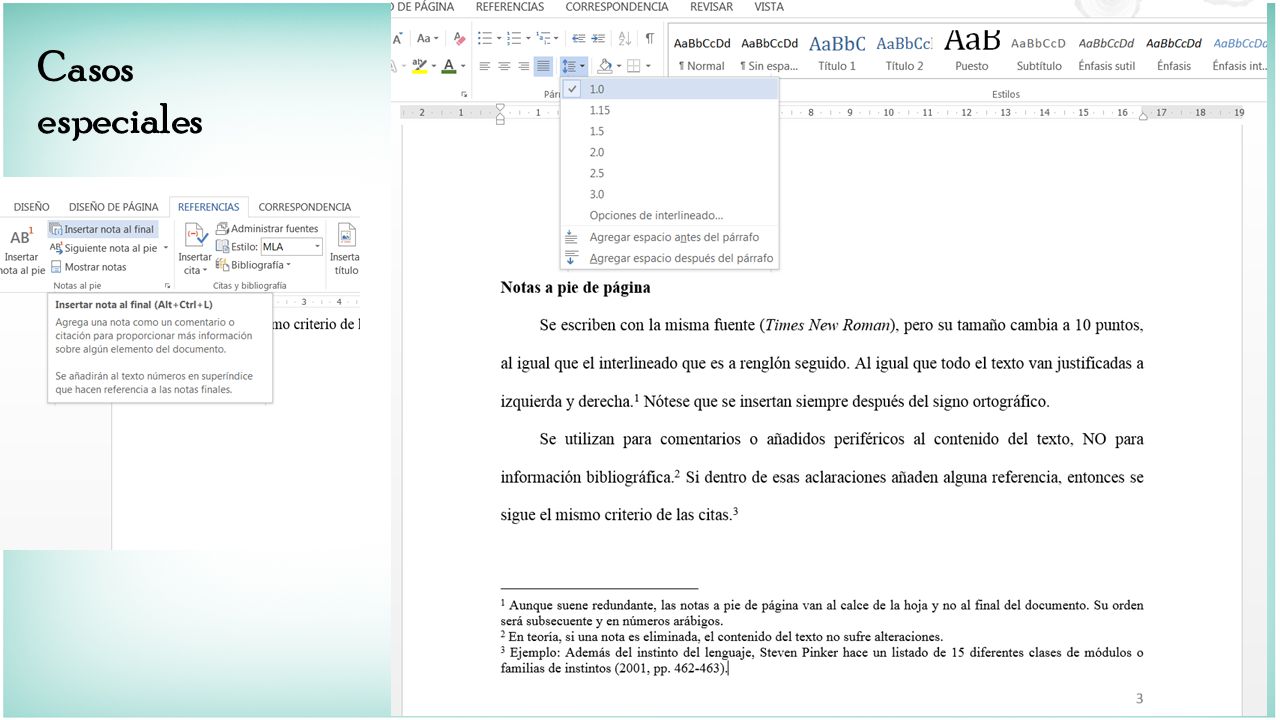Image resolution: width=1280 pixels, height=720 pixels.
Task: Click the Borders icon
Action: pyautogui.click(x=633, y=66)
